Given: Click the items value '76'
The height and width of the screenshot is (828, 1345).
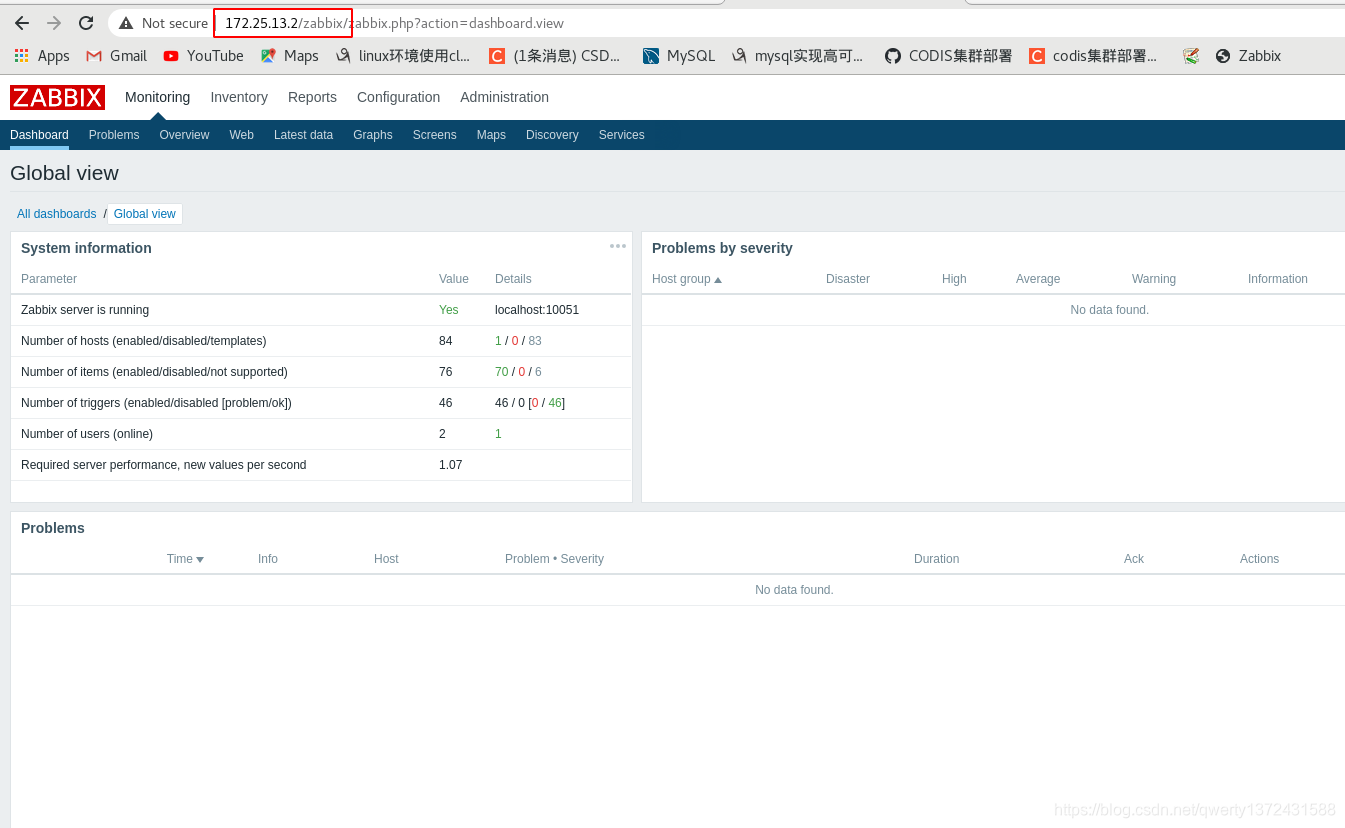Looking at the screenshot, I should pos(446,372).
